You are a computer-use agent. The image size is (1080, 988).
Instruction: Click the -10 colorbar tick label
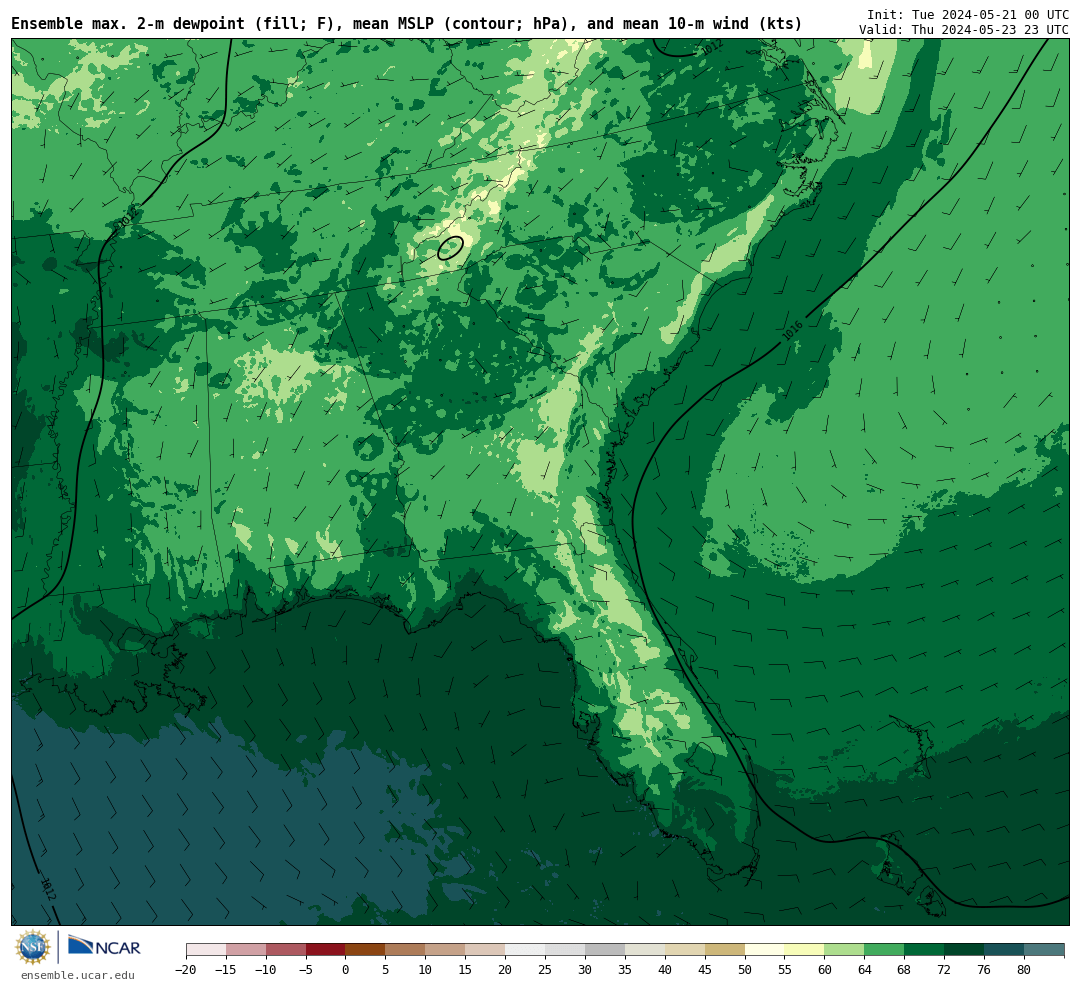tap(266, 969)
